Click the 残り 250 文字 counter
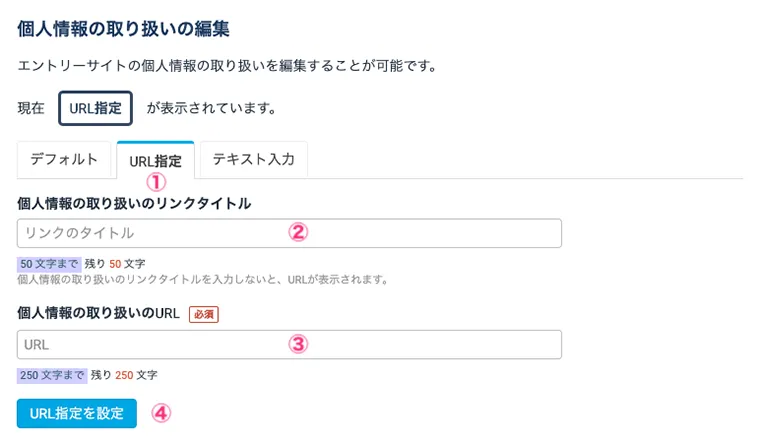 coord(124,375)
